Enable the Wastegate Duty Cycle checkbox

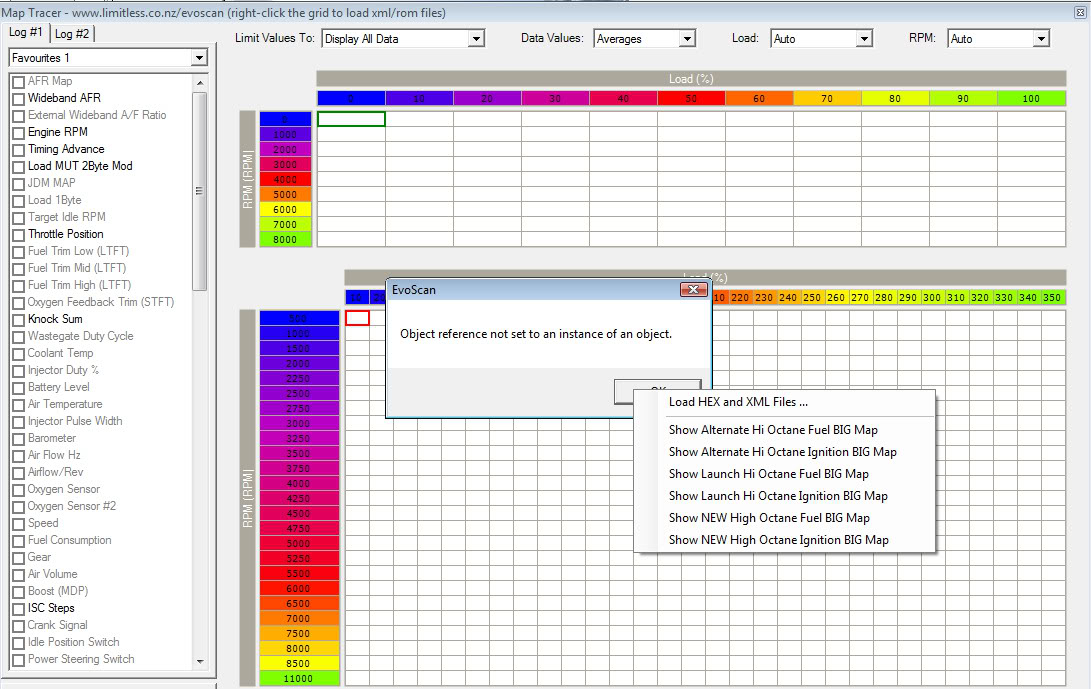(19, 337)
